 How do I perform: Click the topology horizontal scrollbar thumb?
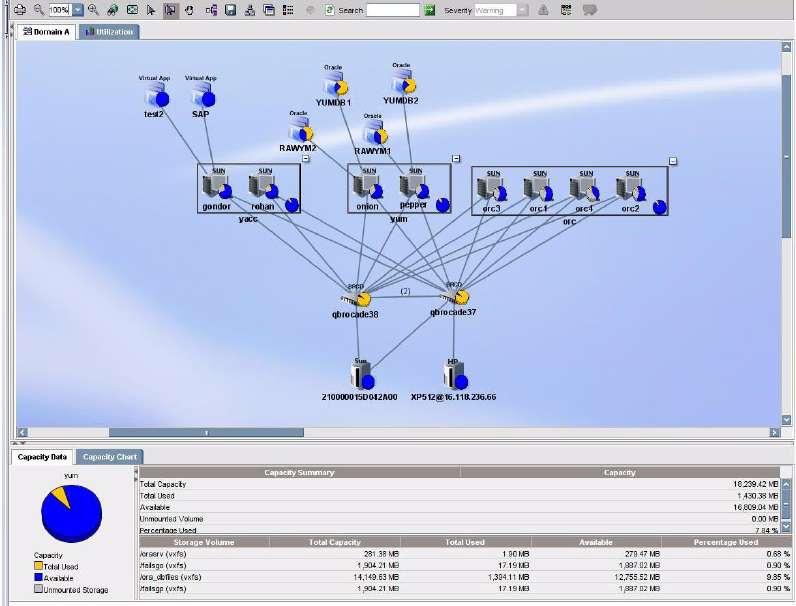(206, 432)
